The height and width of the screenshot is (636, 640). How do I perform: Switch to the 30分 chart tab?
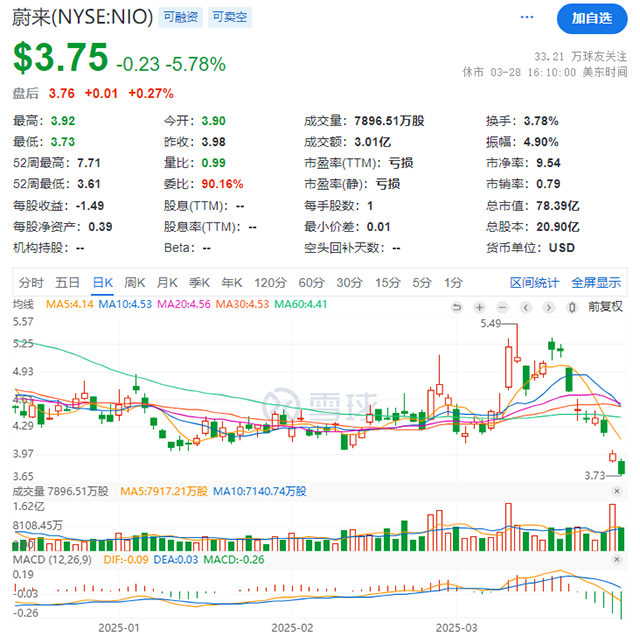point(350,282)
